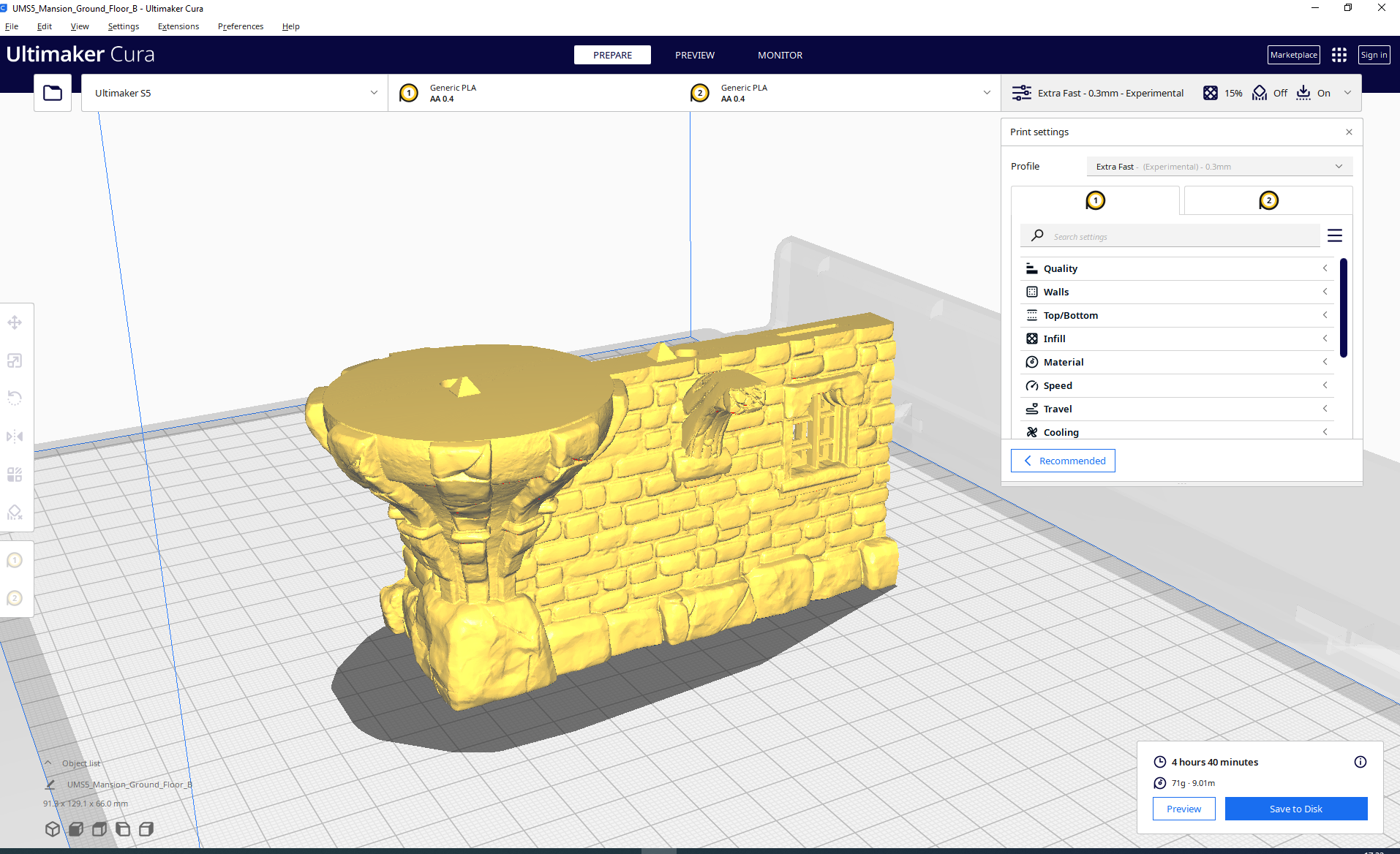This screenshot has width=1400, height=854.
Task: Open Per Model Settings tool
Action: (x=15, y=474)
